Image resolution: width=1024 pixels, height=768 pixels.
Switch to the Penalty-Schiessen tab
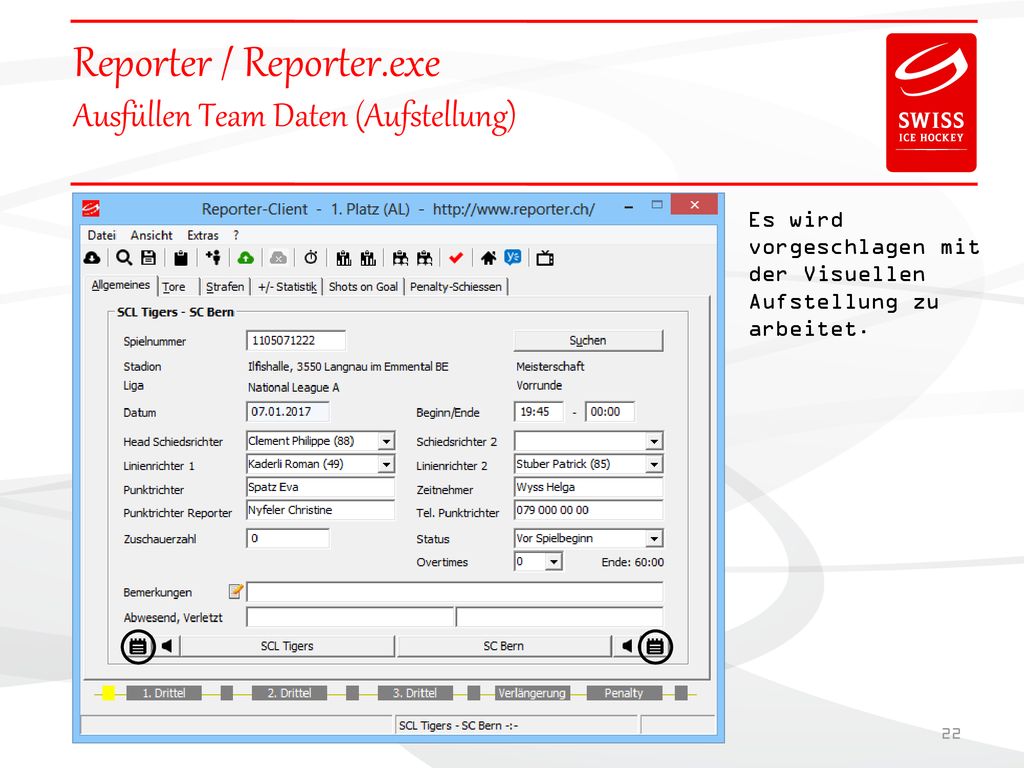(456, 287)
